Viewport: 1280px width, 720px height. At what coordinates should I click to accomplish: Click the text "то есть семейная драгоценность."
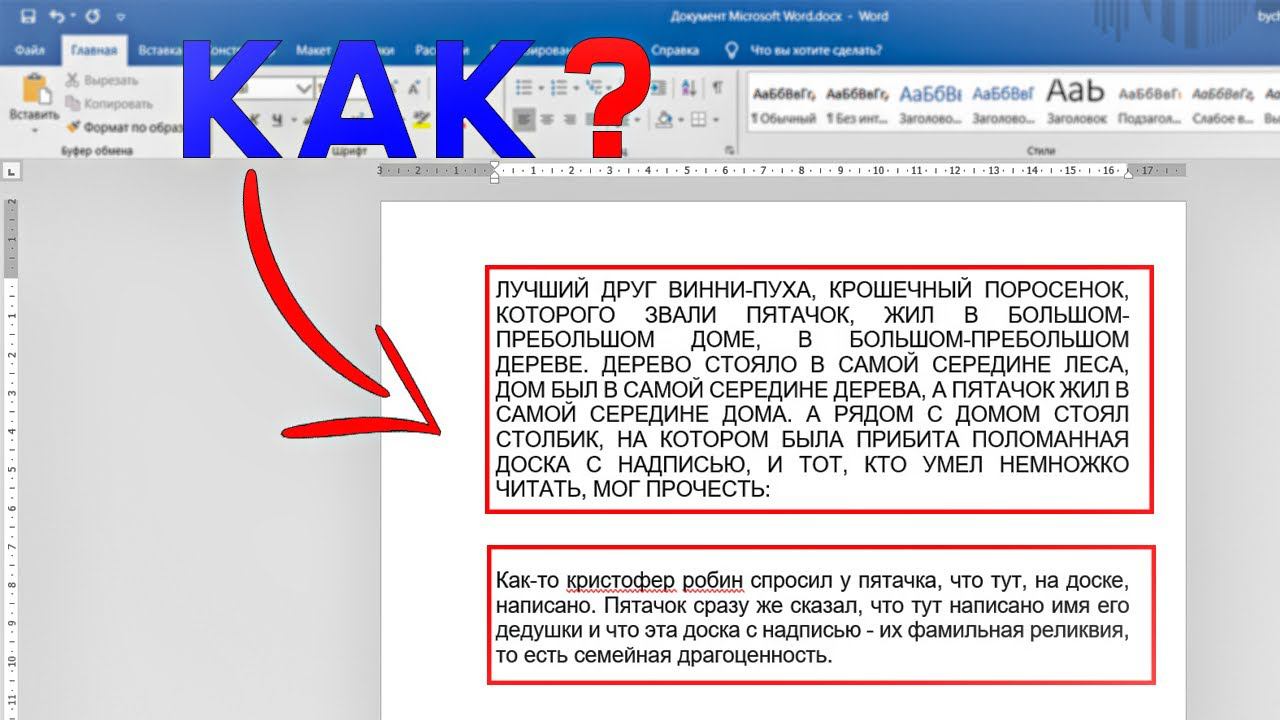tap(664, 657)
